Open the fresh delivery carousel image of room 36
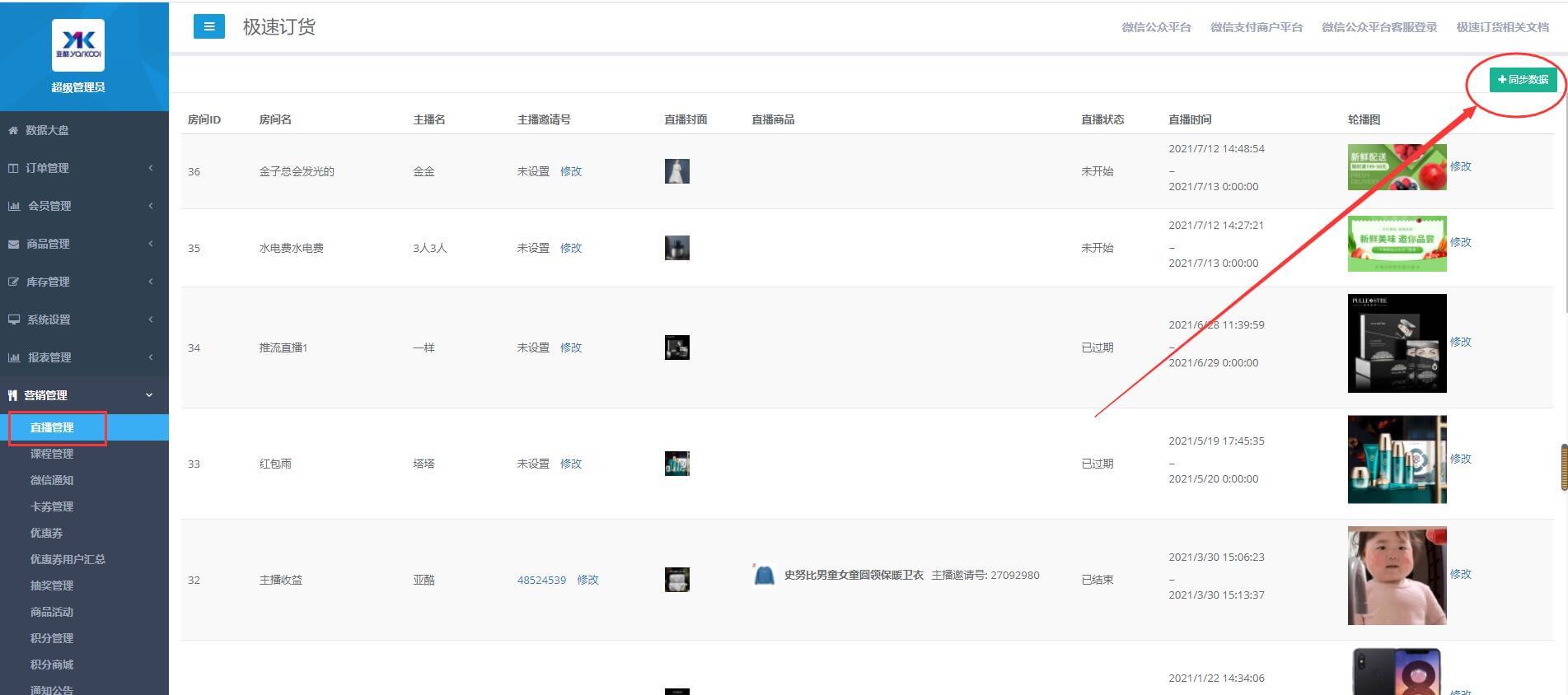The height and width of the screenshot is (695, 1568). coord(1397,166)
